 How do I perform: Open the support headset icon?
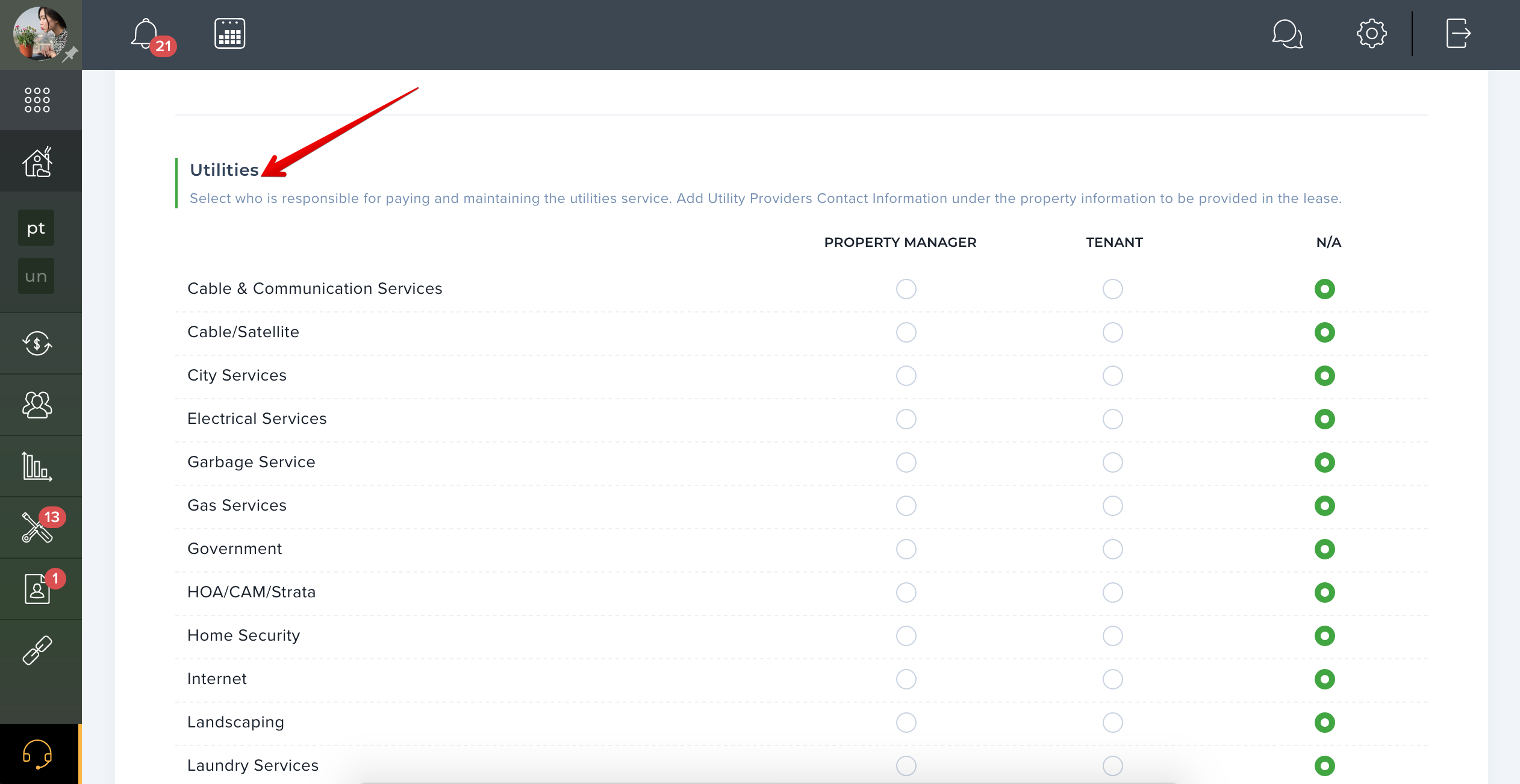(37, 754)
